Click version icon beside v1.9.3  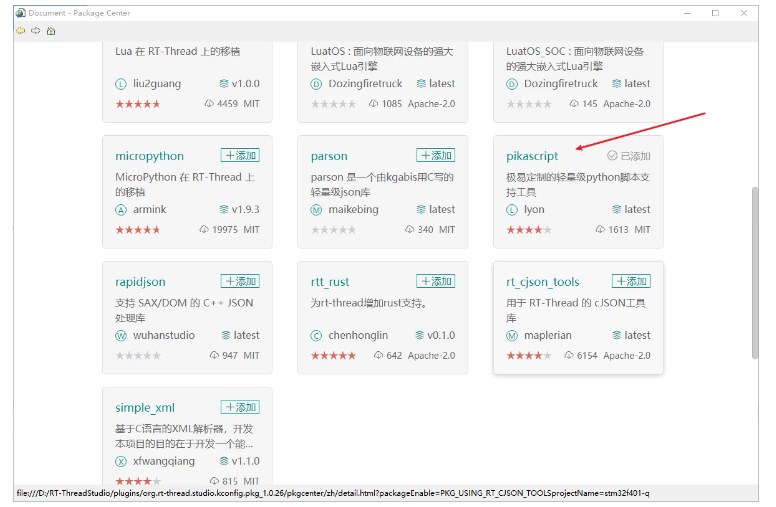tap(224, 209)
